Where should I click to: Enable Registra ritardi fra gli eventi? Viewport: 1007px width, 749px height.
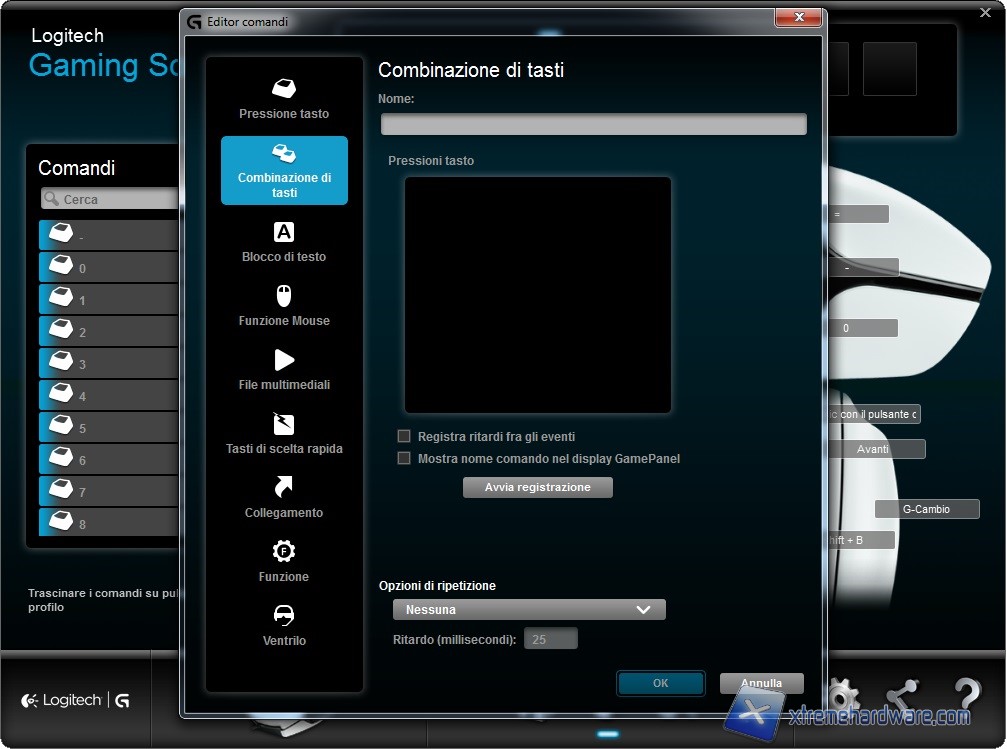pyautogui.click(x=404, y=436)
